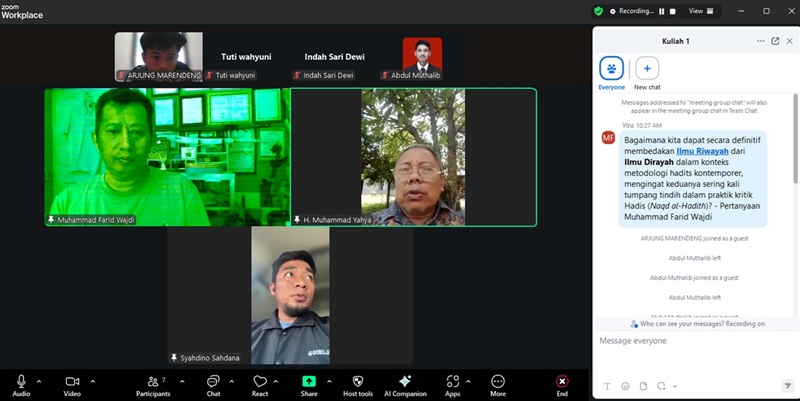Open the More menu
The width and height of the screenshot is (800, 401).
[498, 386]
